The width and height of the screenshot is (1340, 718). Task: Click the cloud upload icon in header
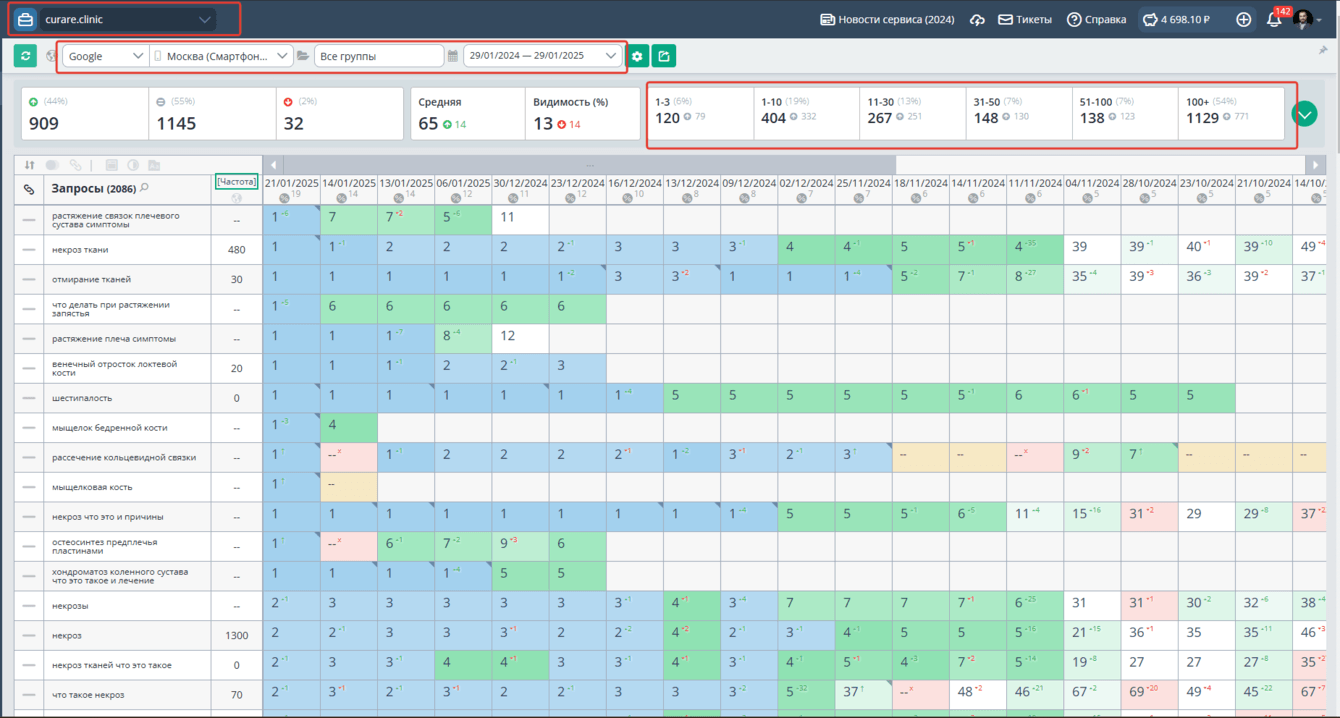pyautogui.click(x=977, y=20)
